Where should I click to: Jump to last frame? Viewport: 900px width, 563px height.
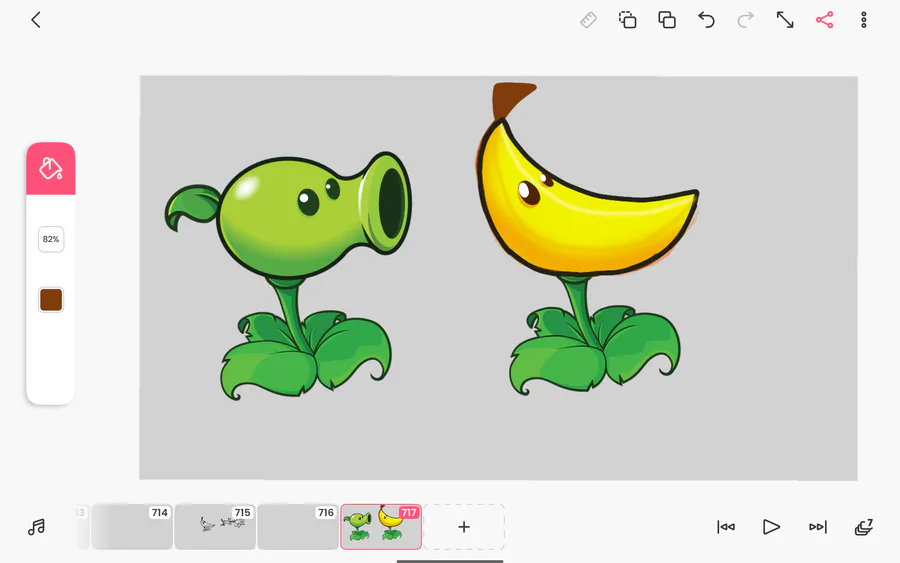(x=817, y=527)
